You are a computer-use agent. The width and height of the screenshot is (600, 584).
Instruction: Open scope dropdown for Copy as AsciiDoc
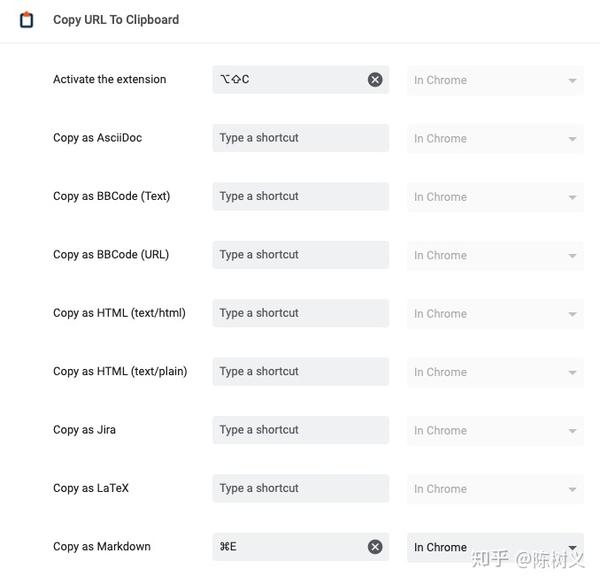pos(495,139)
